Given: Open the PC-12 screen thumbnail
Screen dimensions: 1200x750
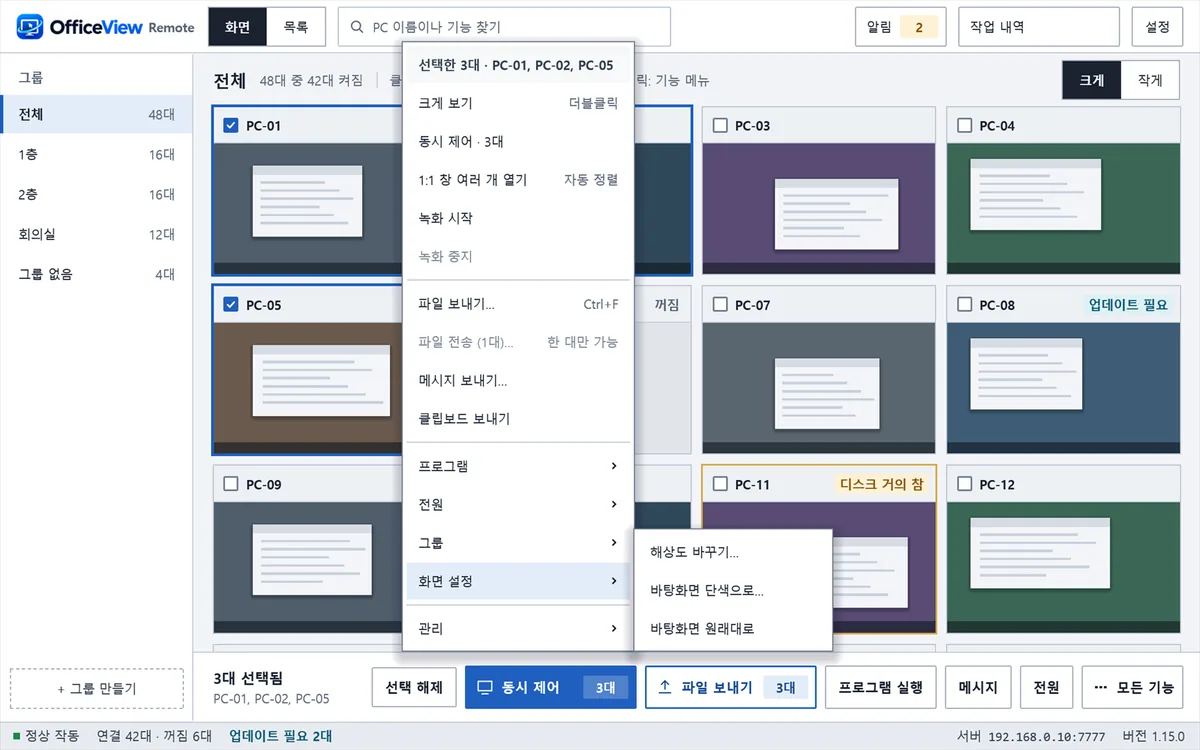Looking at the screenshot, I should (x=1063, y=568).
